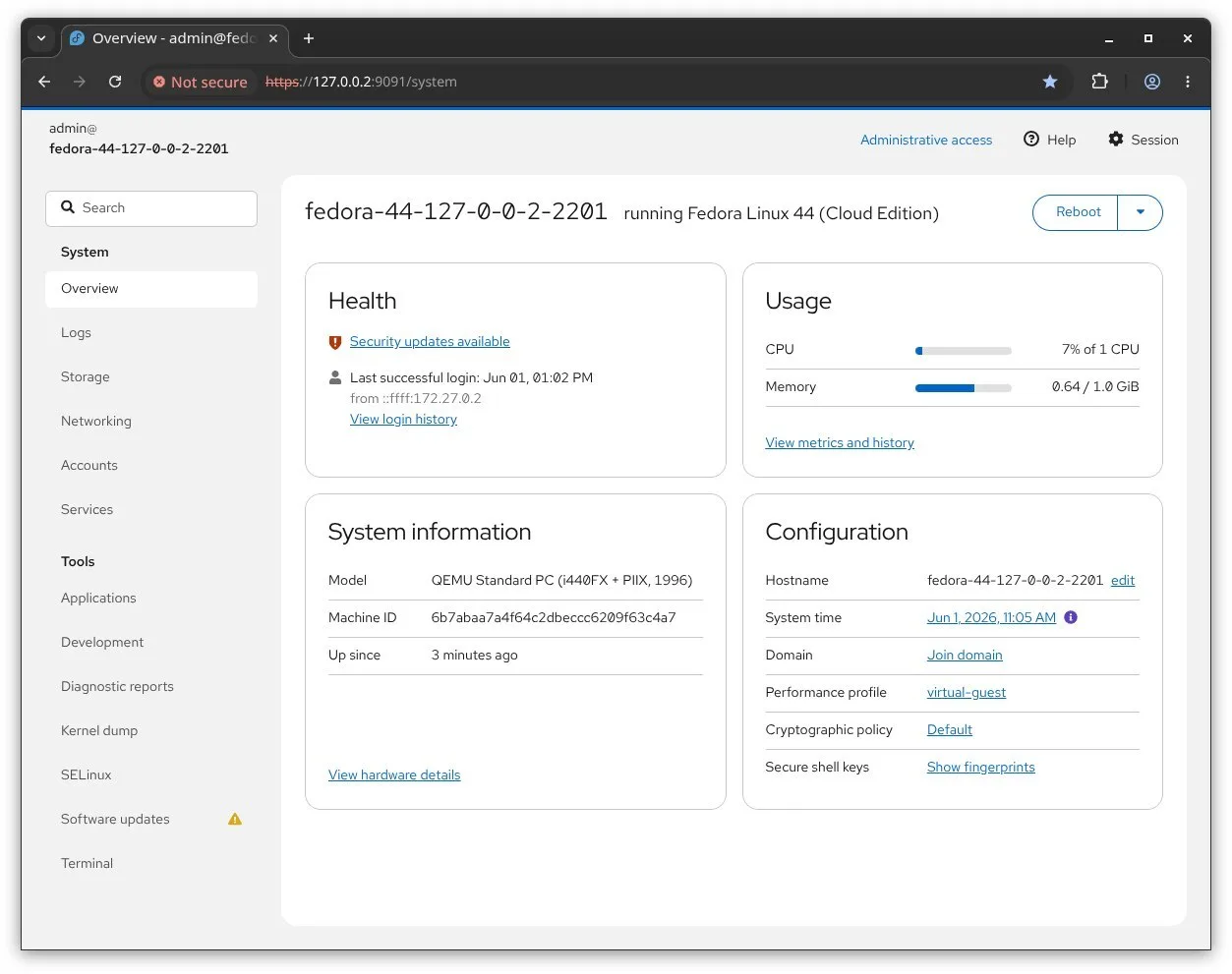The image size is (1232, 974).
Task: Open the browser three-dot menu
Action: click(1188, 82)
